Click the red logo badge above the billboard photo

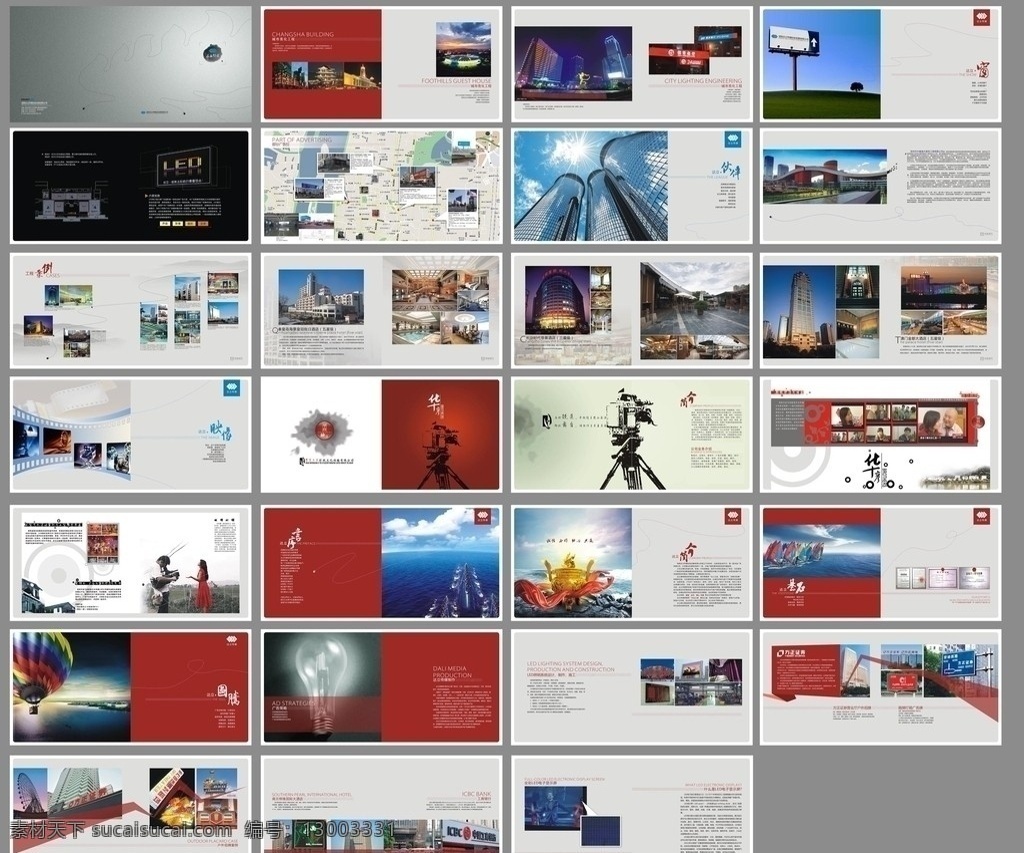click(x=982, y=18)
